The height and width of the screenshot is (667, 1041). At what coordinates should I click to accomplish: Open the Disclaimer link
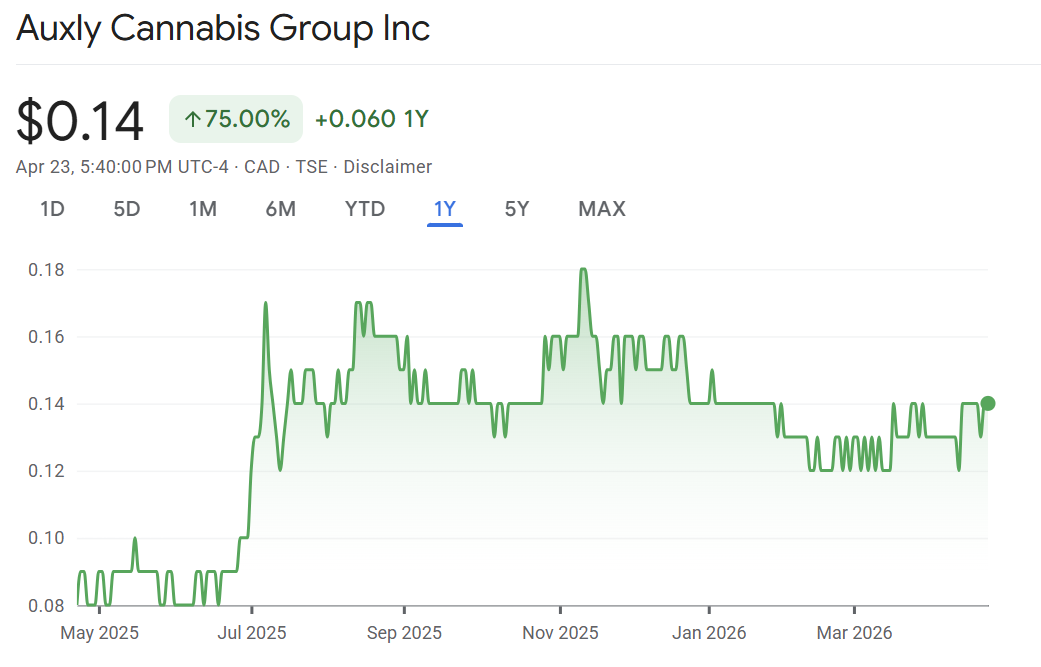[x=388, y=167]
